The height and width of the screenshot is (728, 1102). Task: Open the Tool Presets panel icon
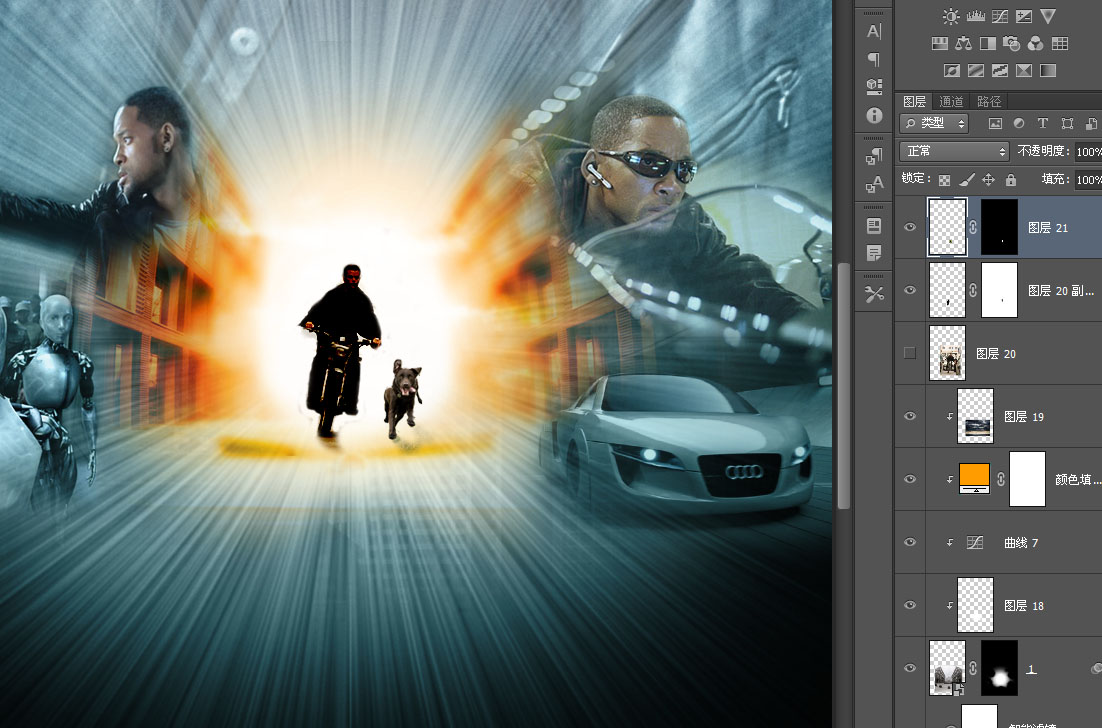pyautogui.click(x=874, y=294)
